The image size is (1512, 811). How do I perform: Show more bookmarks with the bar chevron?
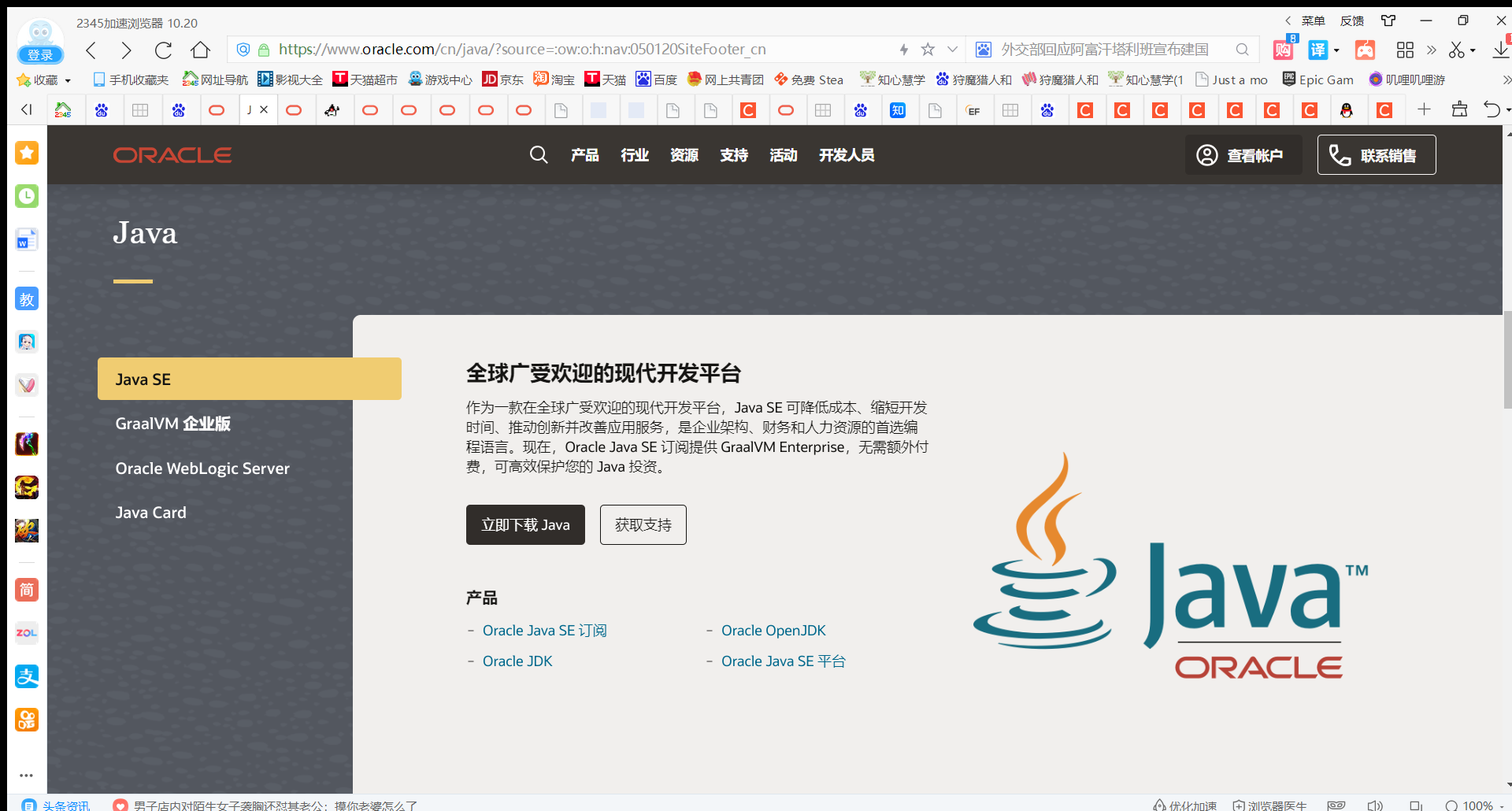(x=1506, y=80)
